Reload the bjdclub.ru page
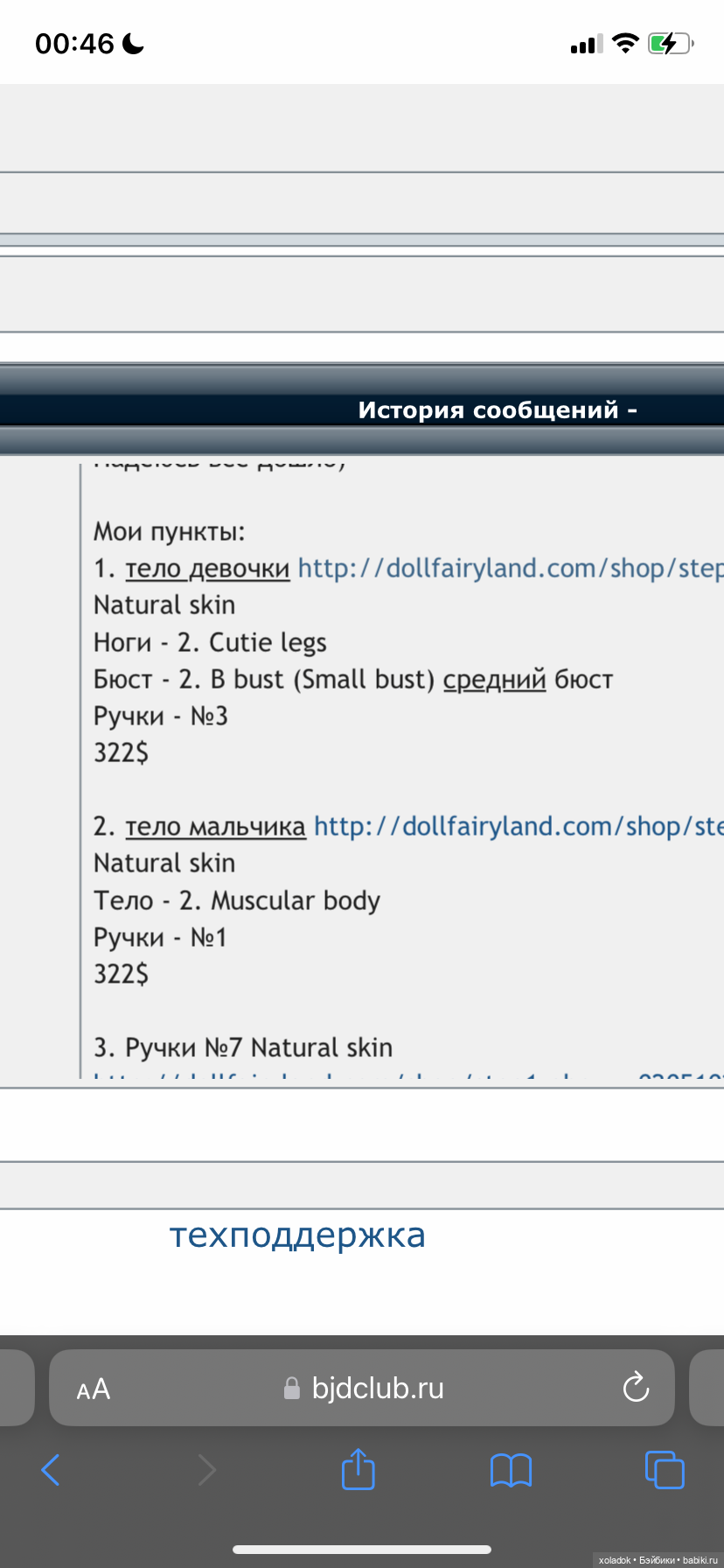This screenshot has height=1568, width=724. pyautogui.click(x=636, y=1388)
